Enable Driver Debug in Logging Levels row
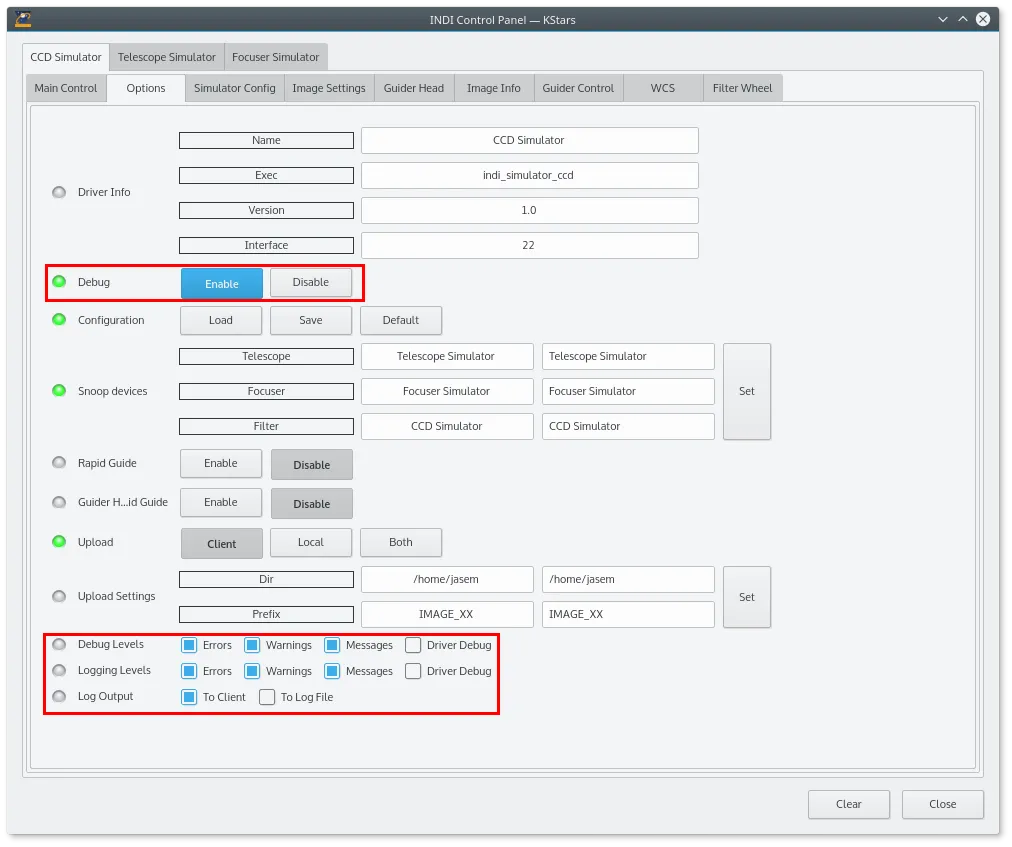This screenshot has height=847, width=1012. [x=413, y=671]
